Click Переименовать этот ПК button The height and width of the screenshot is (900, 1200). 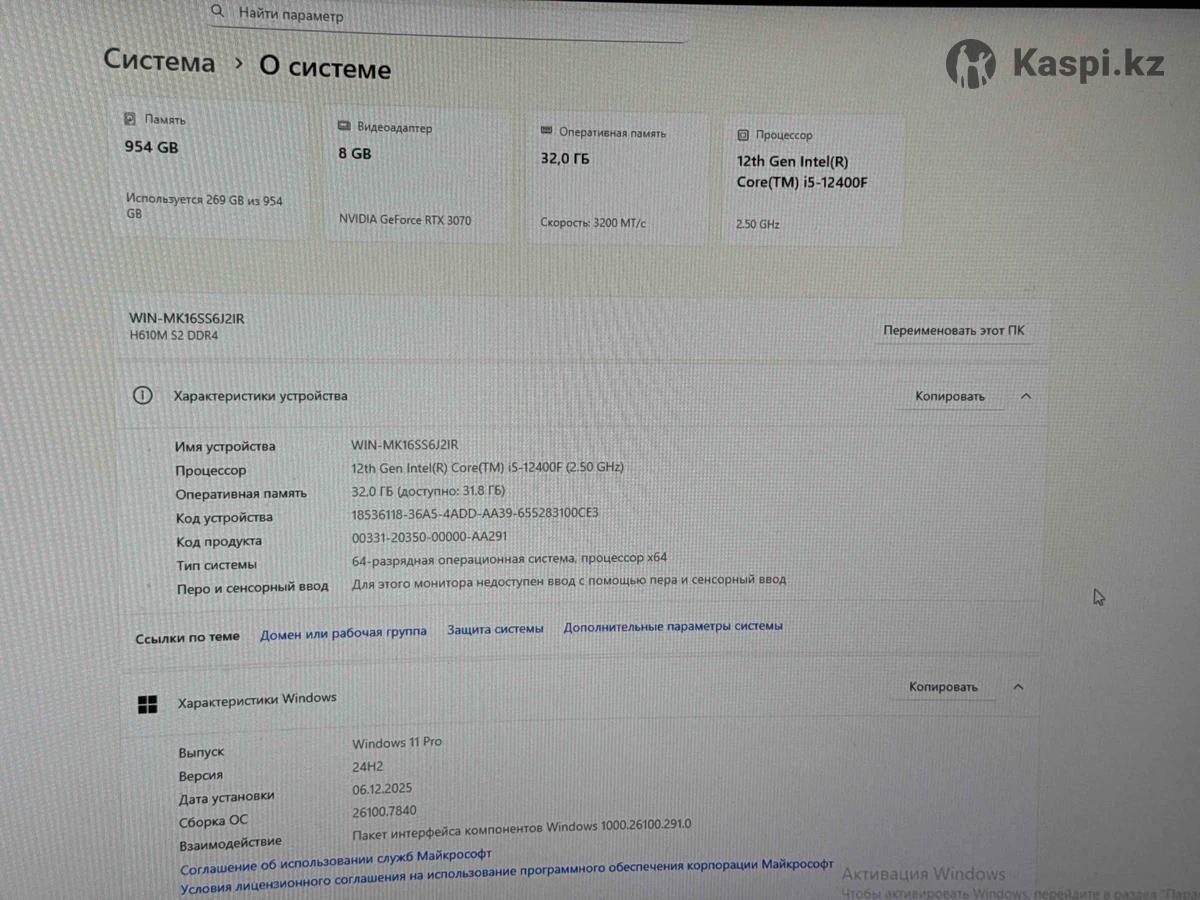coord(954,331)
